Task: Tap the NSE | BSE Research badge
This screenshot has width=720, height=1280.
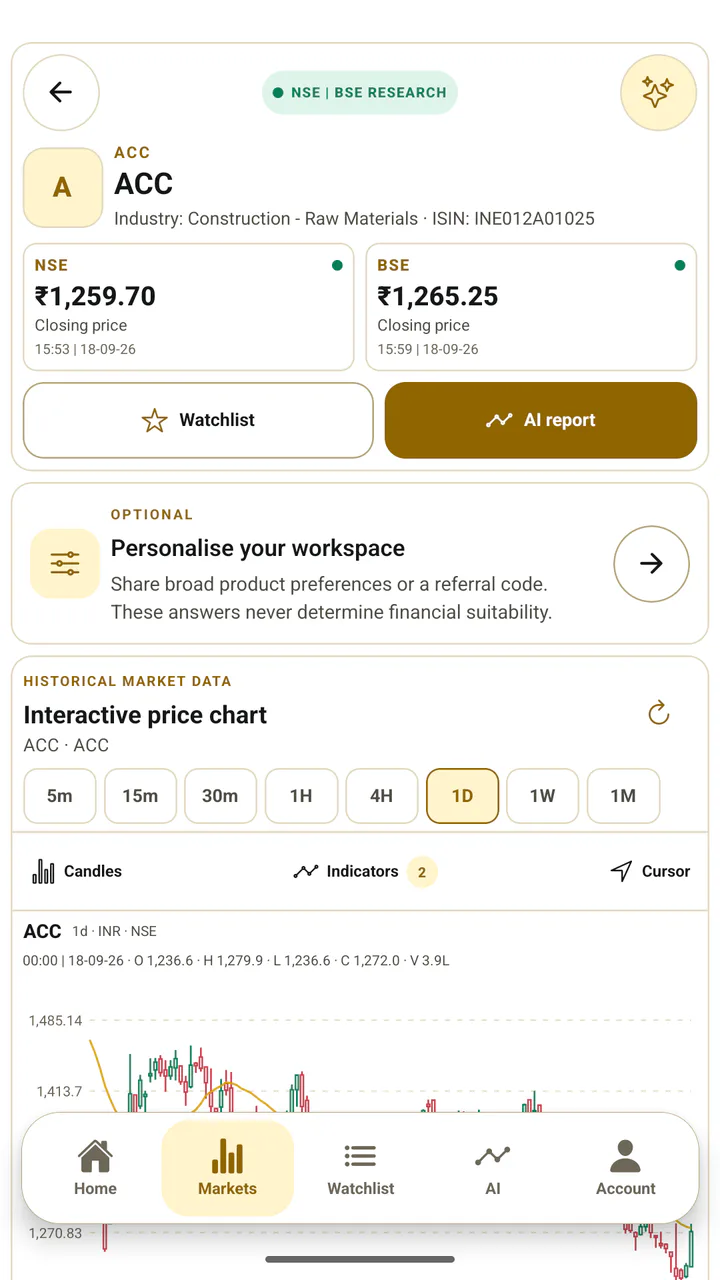Action: pyautogui.click(x=360, y=92)
